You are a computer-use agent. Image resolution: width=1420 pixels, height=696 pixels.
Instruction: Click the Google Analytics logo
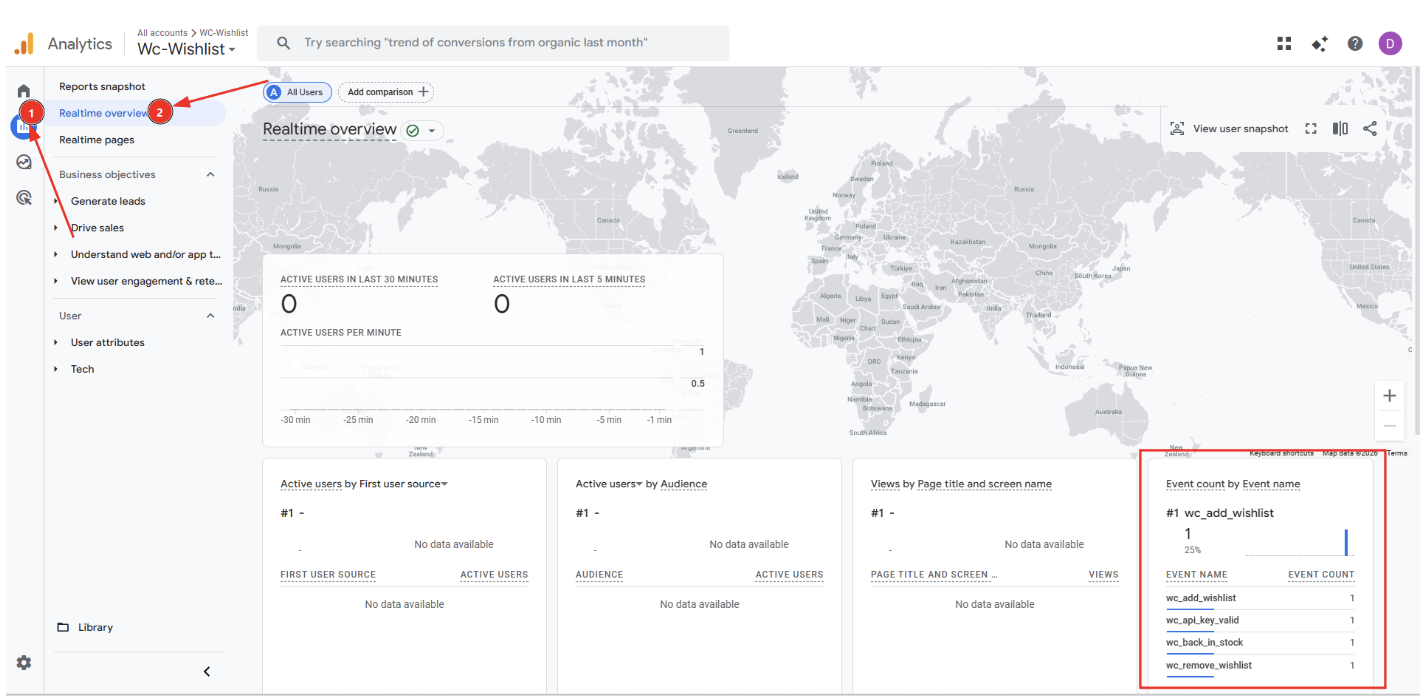tap(24, 44)
